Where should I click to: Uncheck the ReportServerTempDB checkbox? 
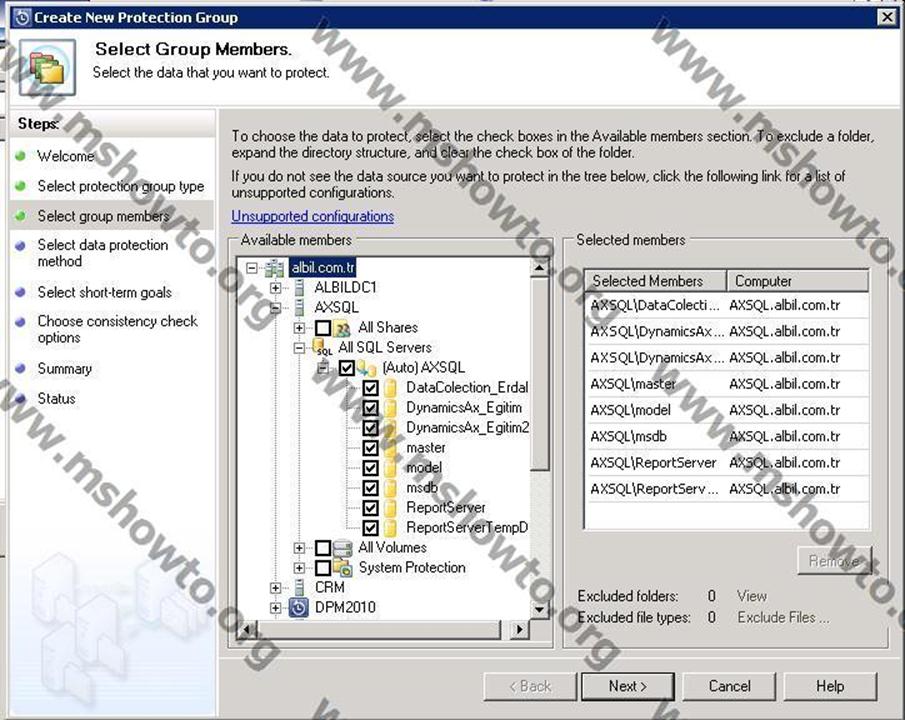pyautogui.click(x=371, y=528)
